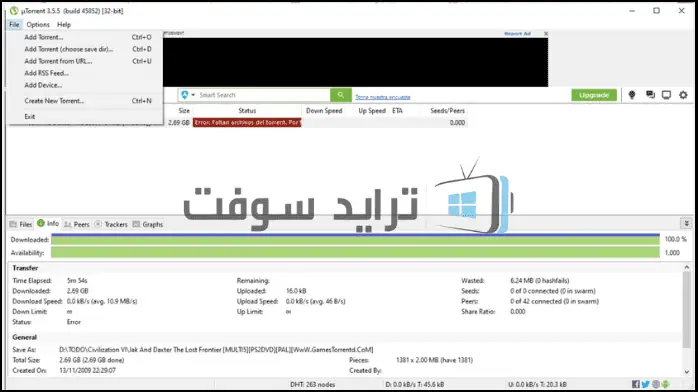The height and width of the screenshot is (392, 698).
Task: Close the ad banner with X
Action: [546, 33]
